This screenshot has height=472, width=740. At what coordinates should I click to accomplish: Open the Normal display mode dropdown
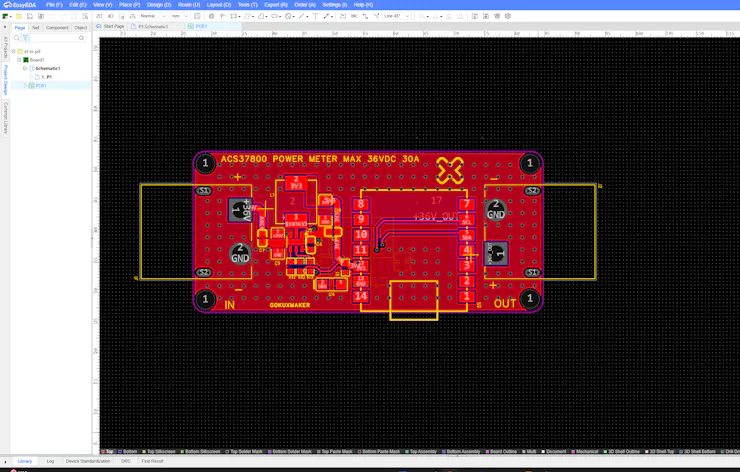click(153, 16)
